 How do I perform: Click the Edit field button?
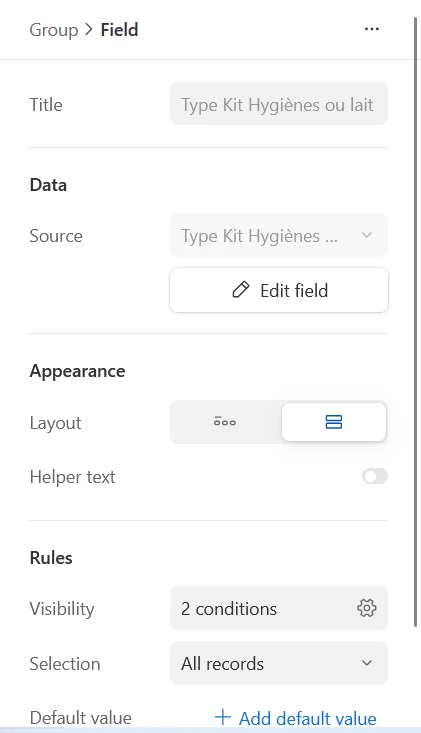coord(279,290)
